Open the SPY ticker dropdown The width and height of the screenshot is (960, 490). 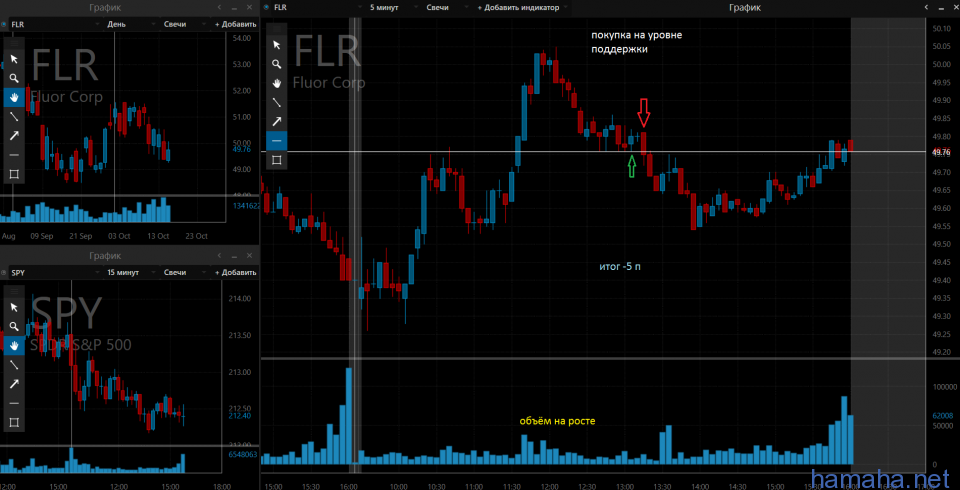(55, 273)
